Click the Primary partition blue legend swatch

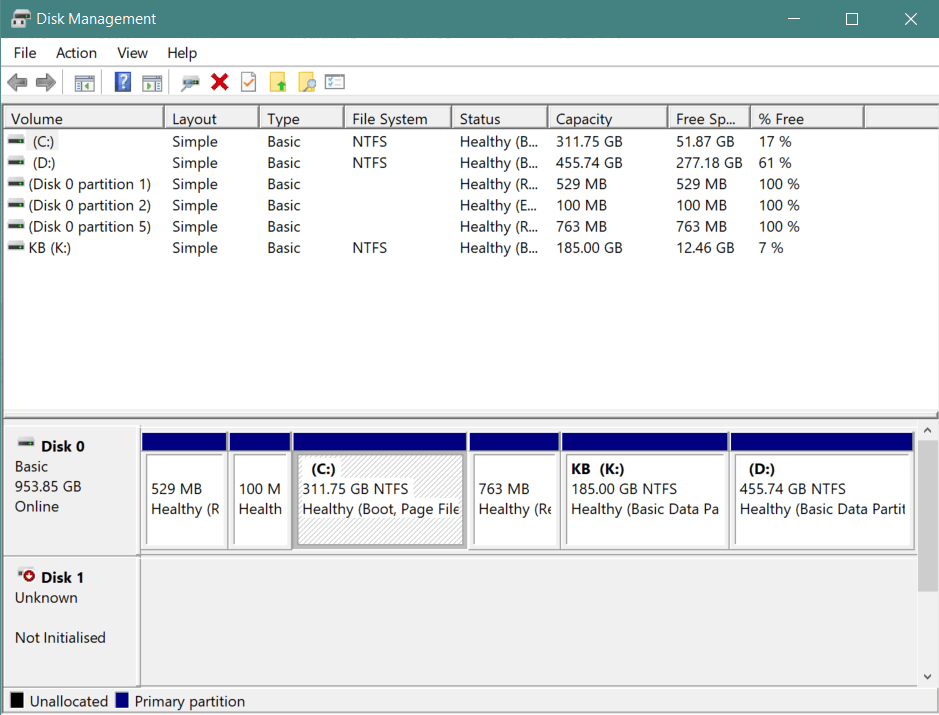[122, 700]
